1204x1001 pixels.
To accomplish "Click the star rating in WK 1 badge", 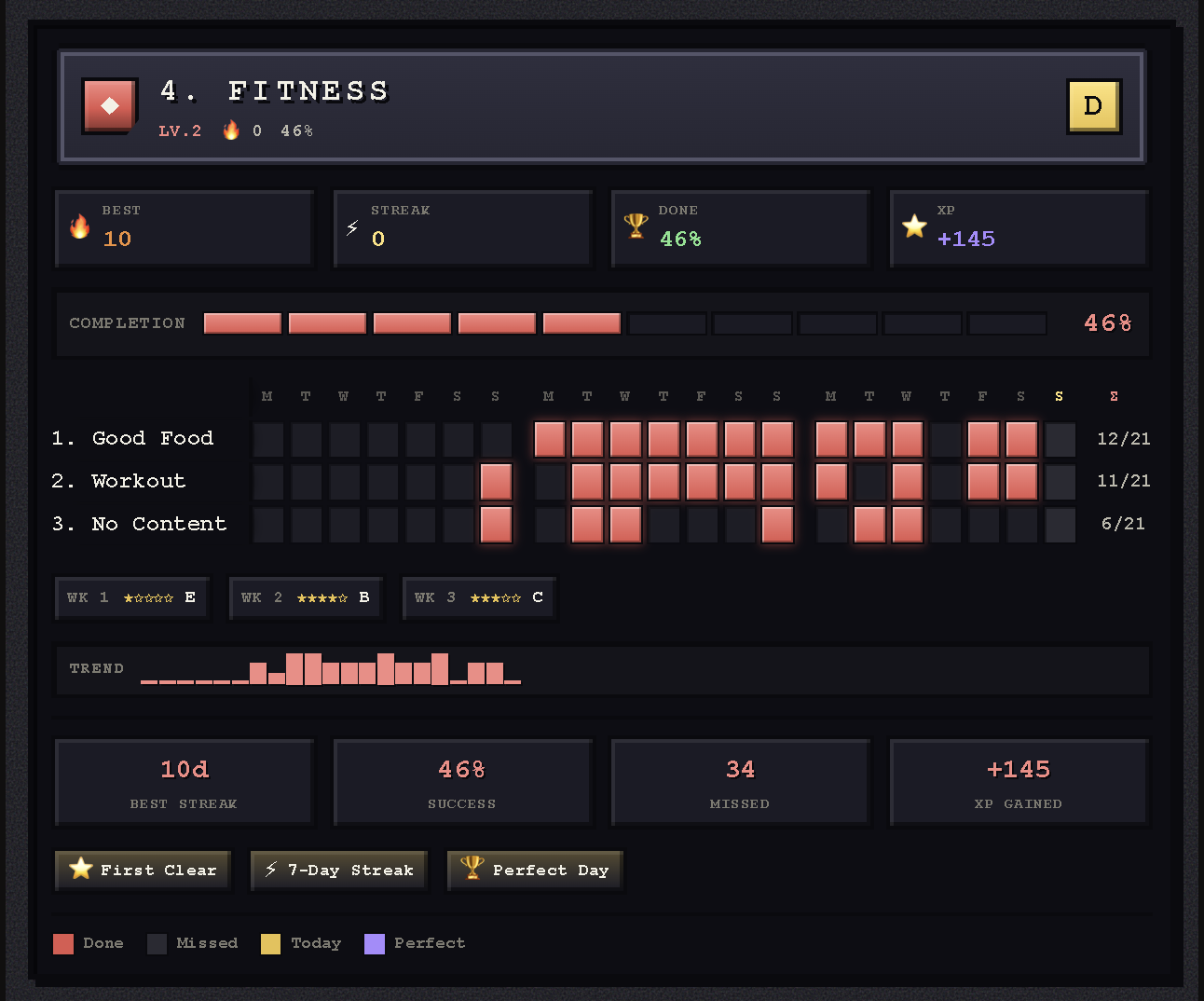I will pos(149,598).
